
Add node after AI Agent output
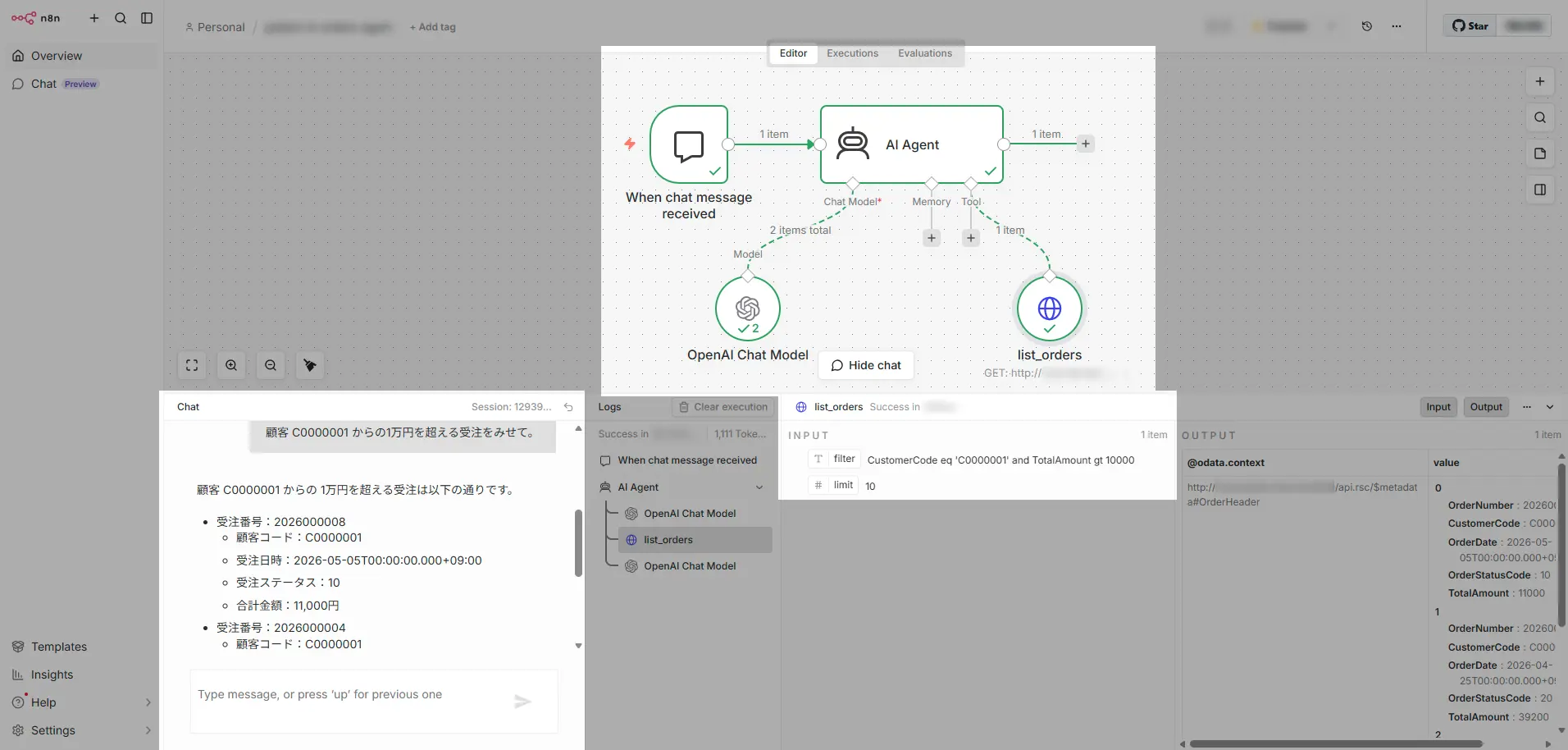[x=1086, y=144]
